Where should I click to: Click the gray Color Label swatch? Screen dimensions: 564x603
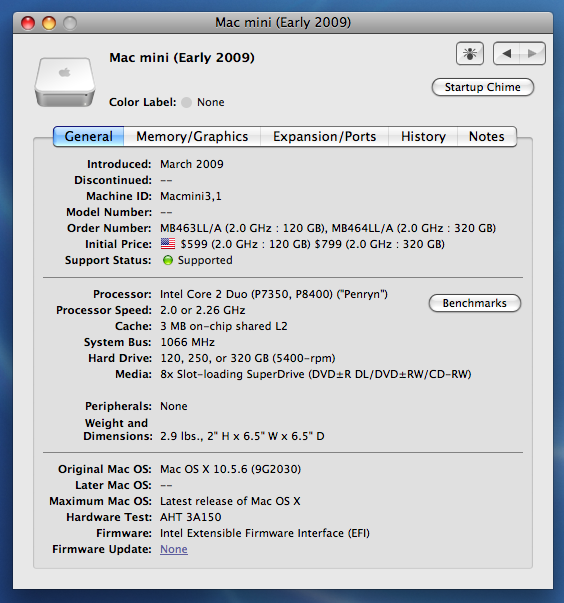tap(186, 102)
